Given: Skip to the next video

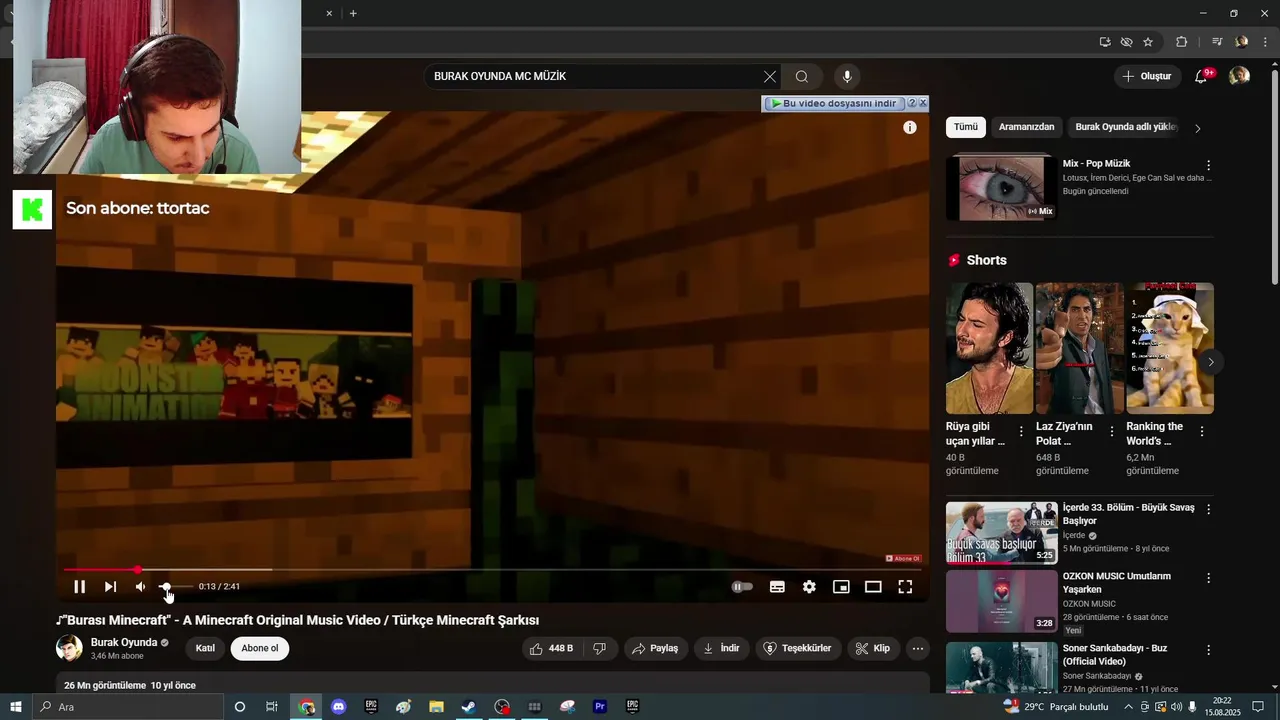Looking at the screenshot, I should [110, 587].
